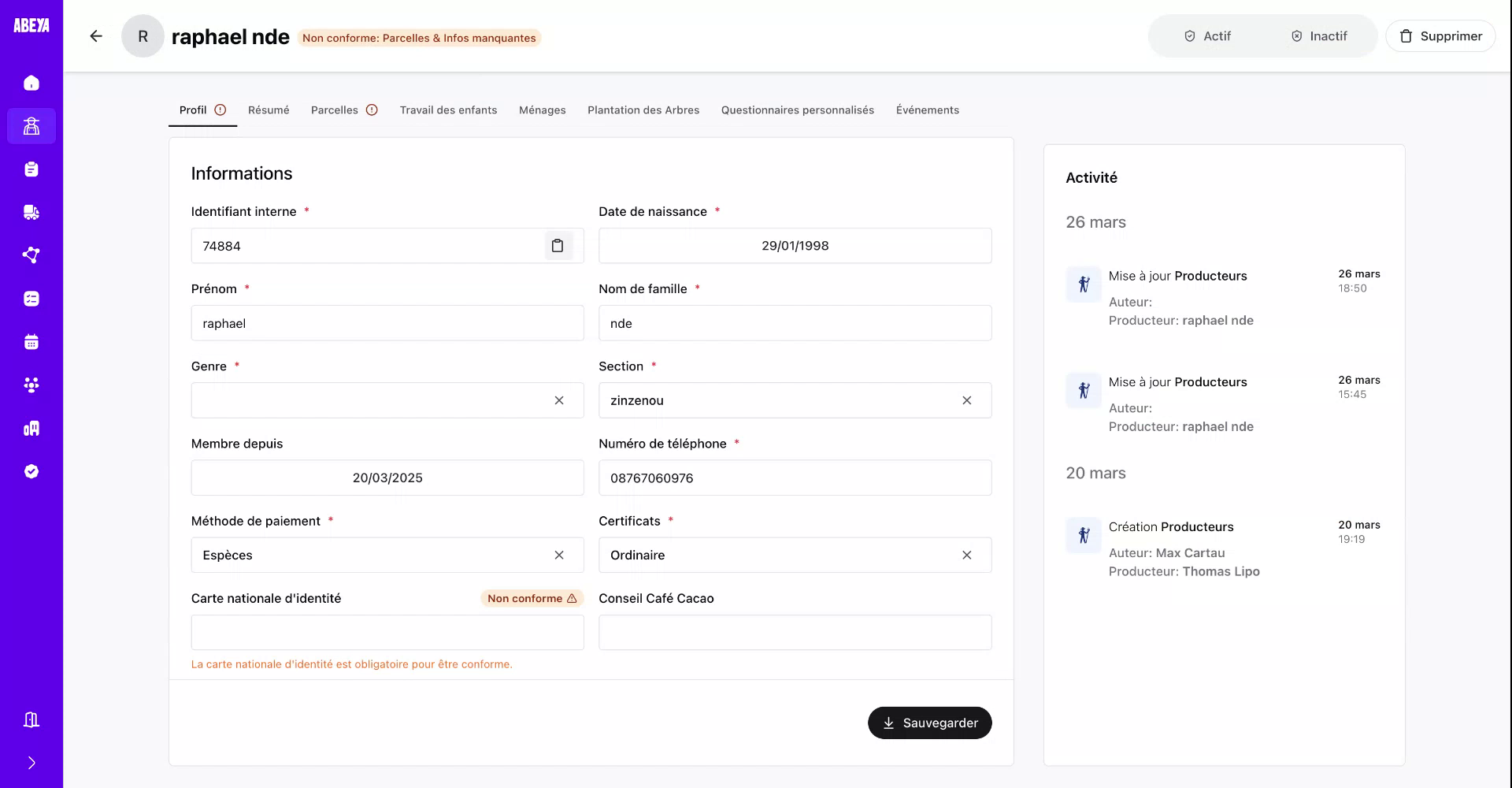Open the Méthode de paiement dropdown
The image size is (1512, 788).
point(370,555)
